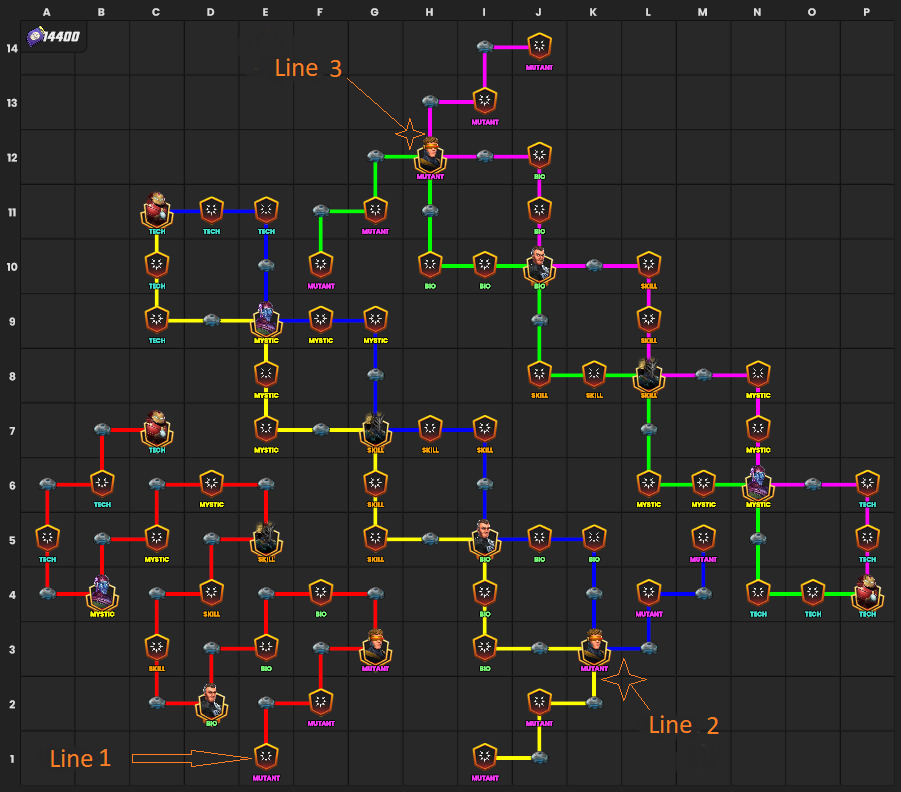Open the Iron Man Tech portrait at C11
This screenshot has width=901, height=792.
click(x=156, y=210)
